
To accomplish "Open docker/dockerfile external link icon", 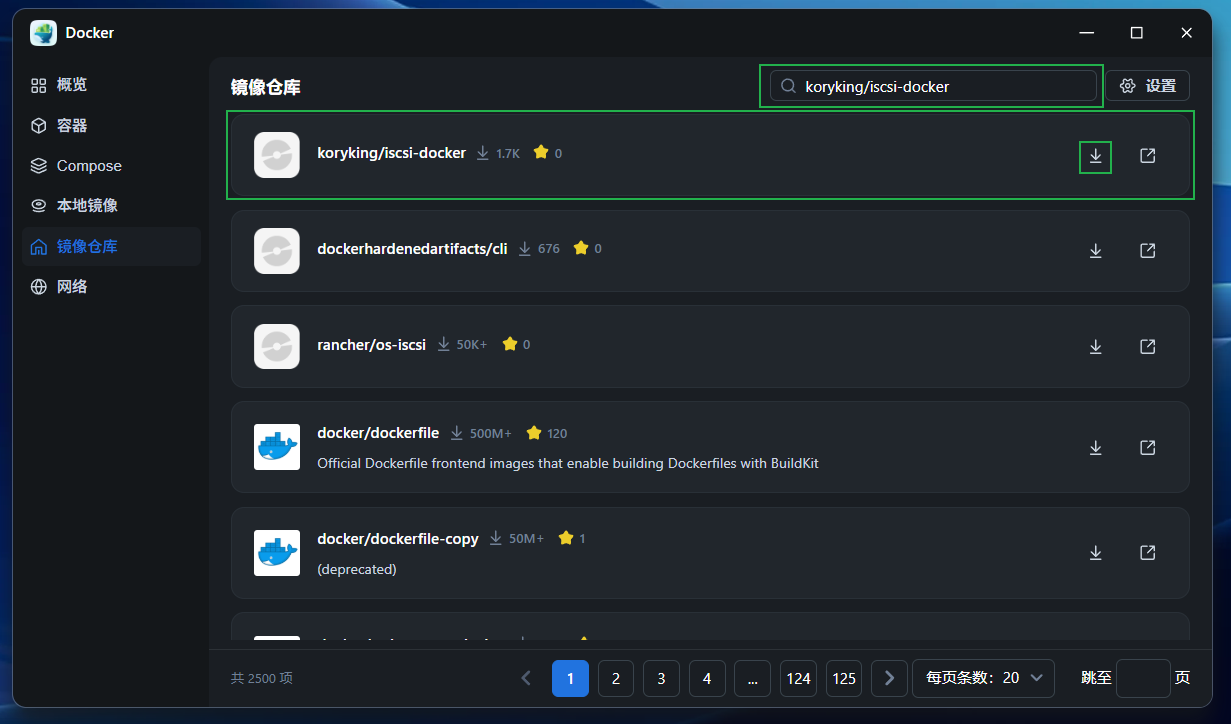I will coord(1148,447).
